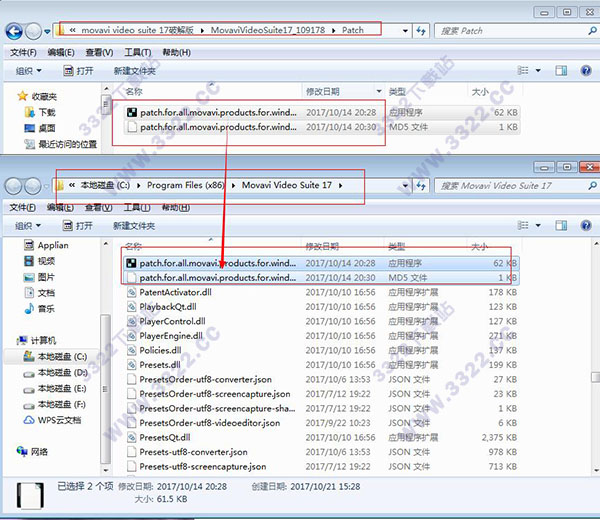Select 下载 in Patch window sidebar
The image size is (600, 520).
coord(40,112)
